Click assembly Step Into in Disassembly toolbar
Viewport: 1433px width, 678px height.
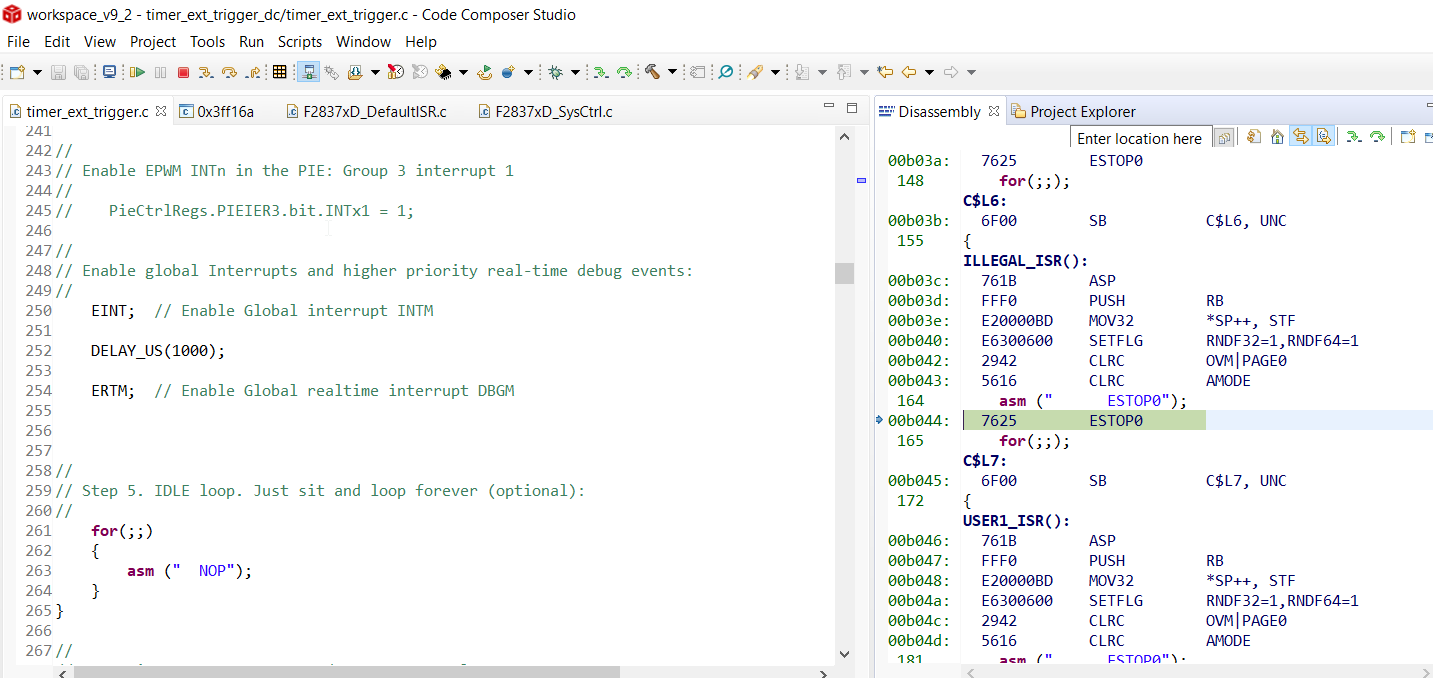1354,137
